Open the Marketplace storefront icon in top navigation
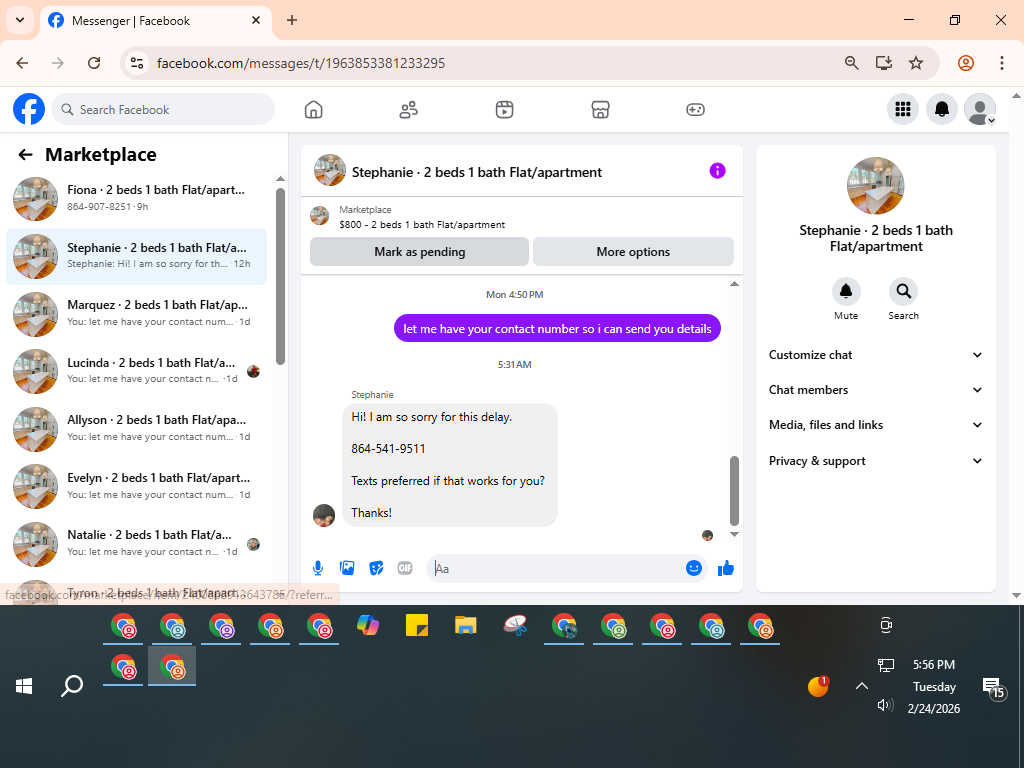 (x=600, y=110)
